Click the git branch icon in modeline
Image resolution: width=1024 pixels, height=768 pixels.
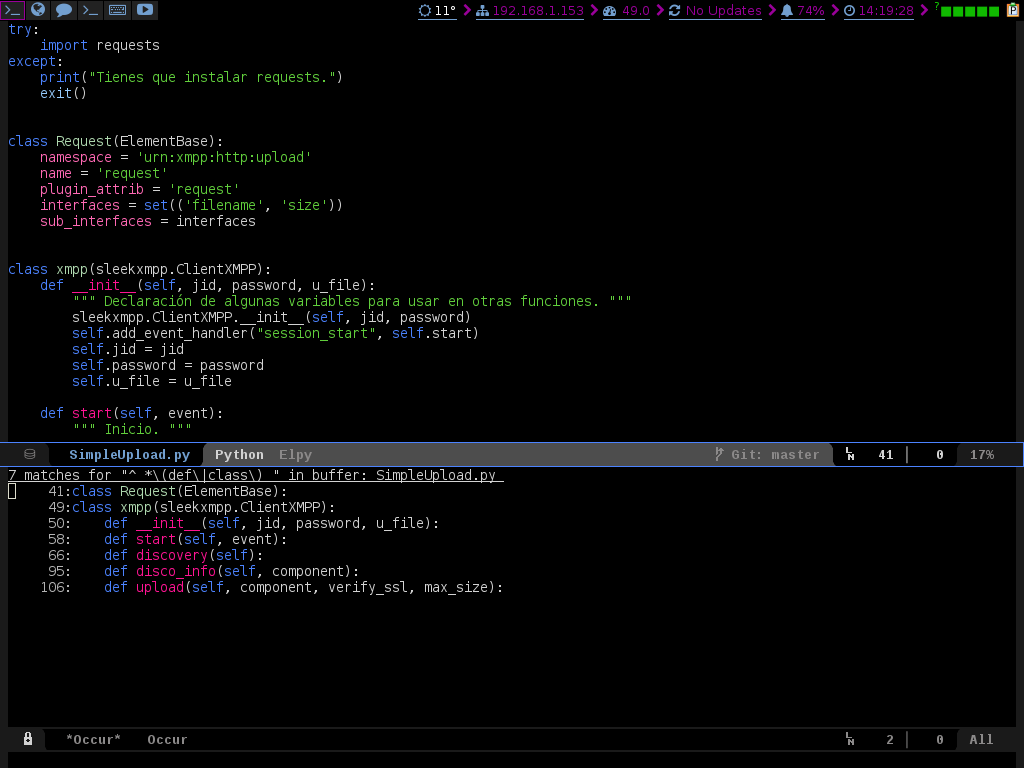pyautogui.click(x=719, y=454)
